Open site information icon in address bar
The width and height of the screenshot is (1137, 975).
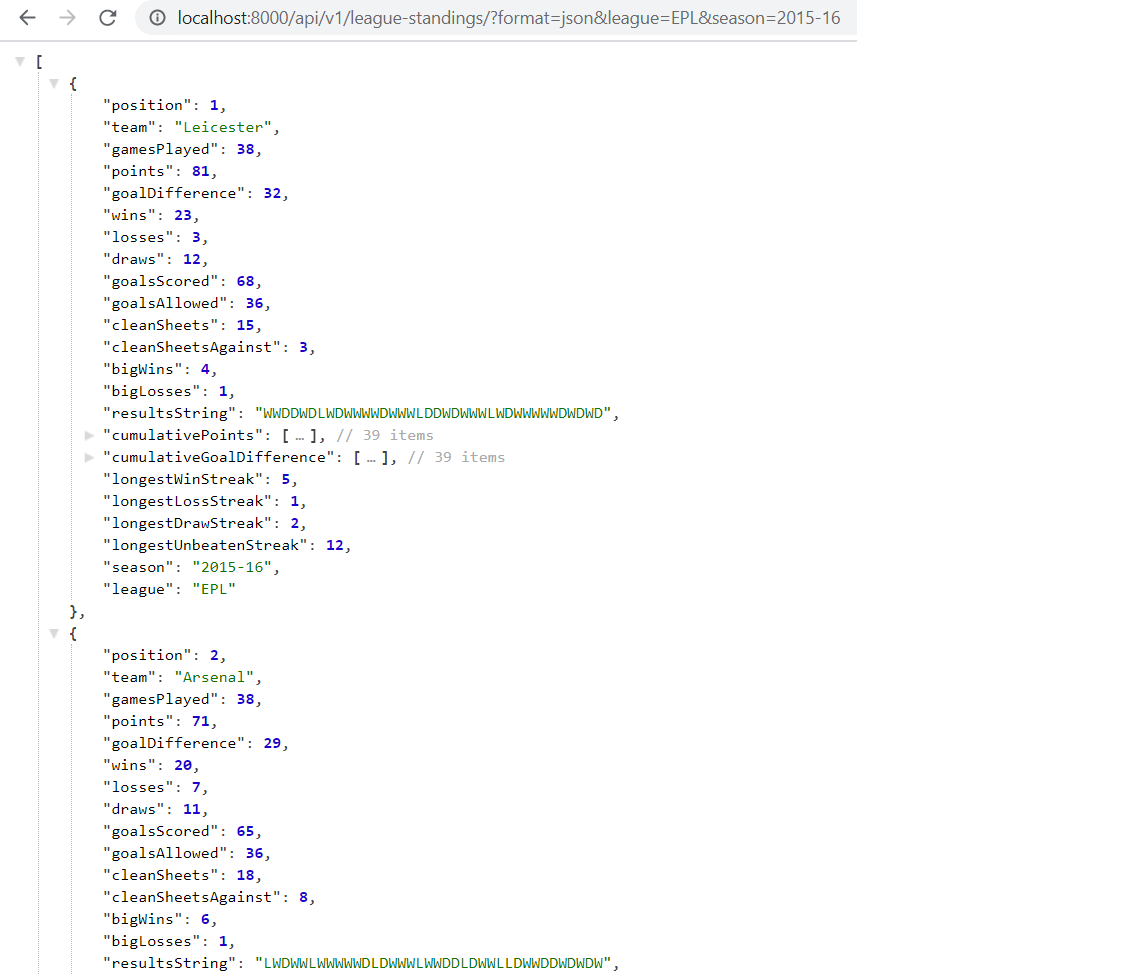[x=157, y=17]
